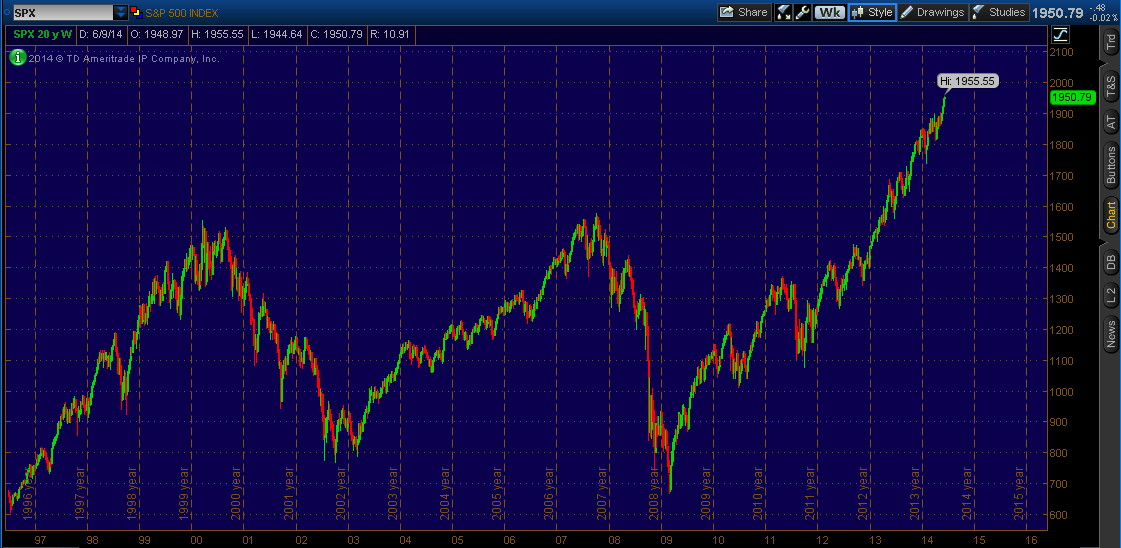Open the News side tab
This screenshot has height=548, width=1121.
pyautogui.click(x=1110, y=333)
